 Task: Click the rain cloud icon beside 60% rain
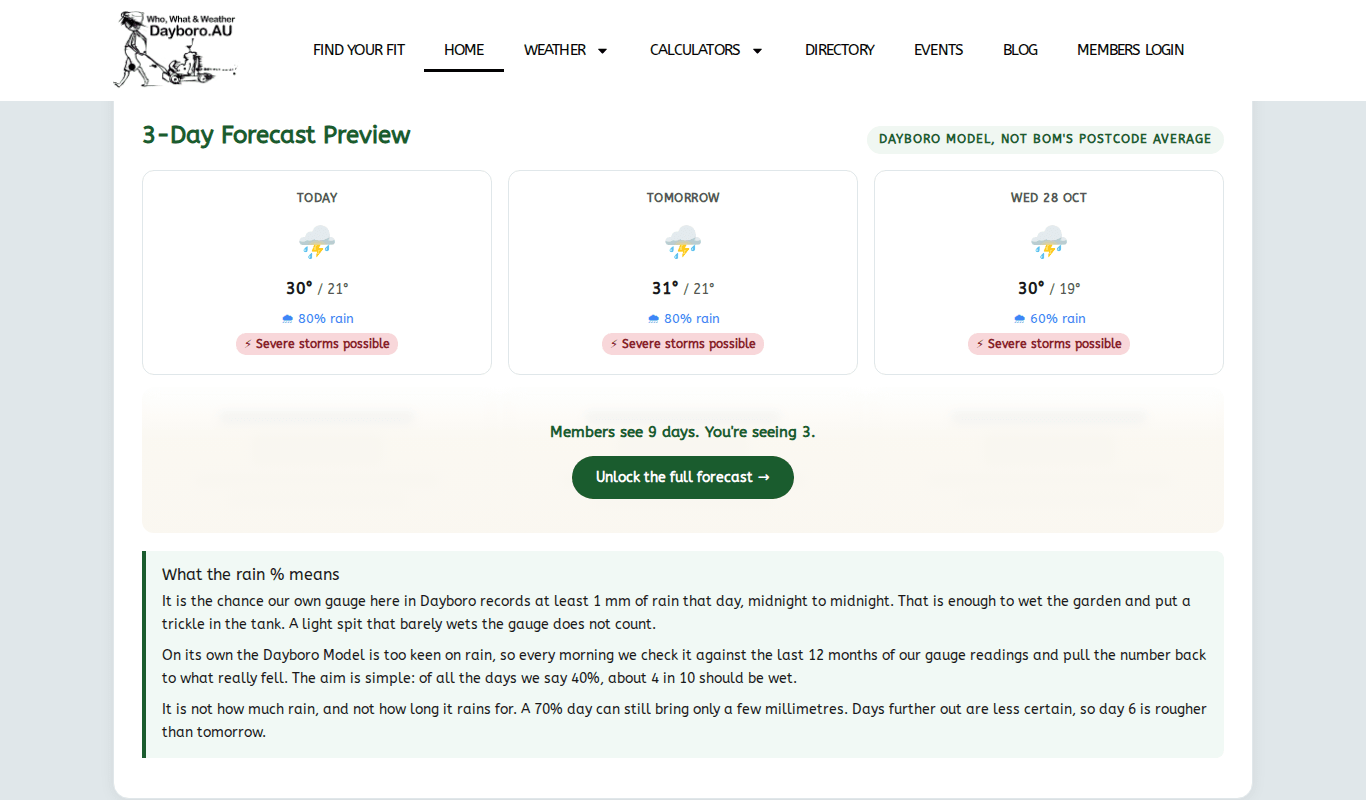point(1020,319)
